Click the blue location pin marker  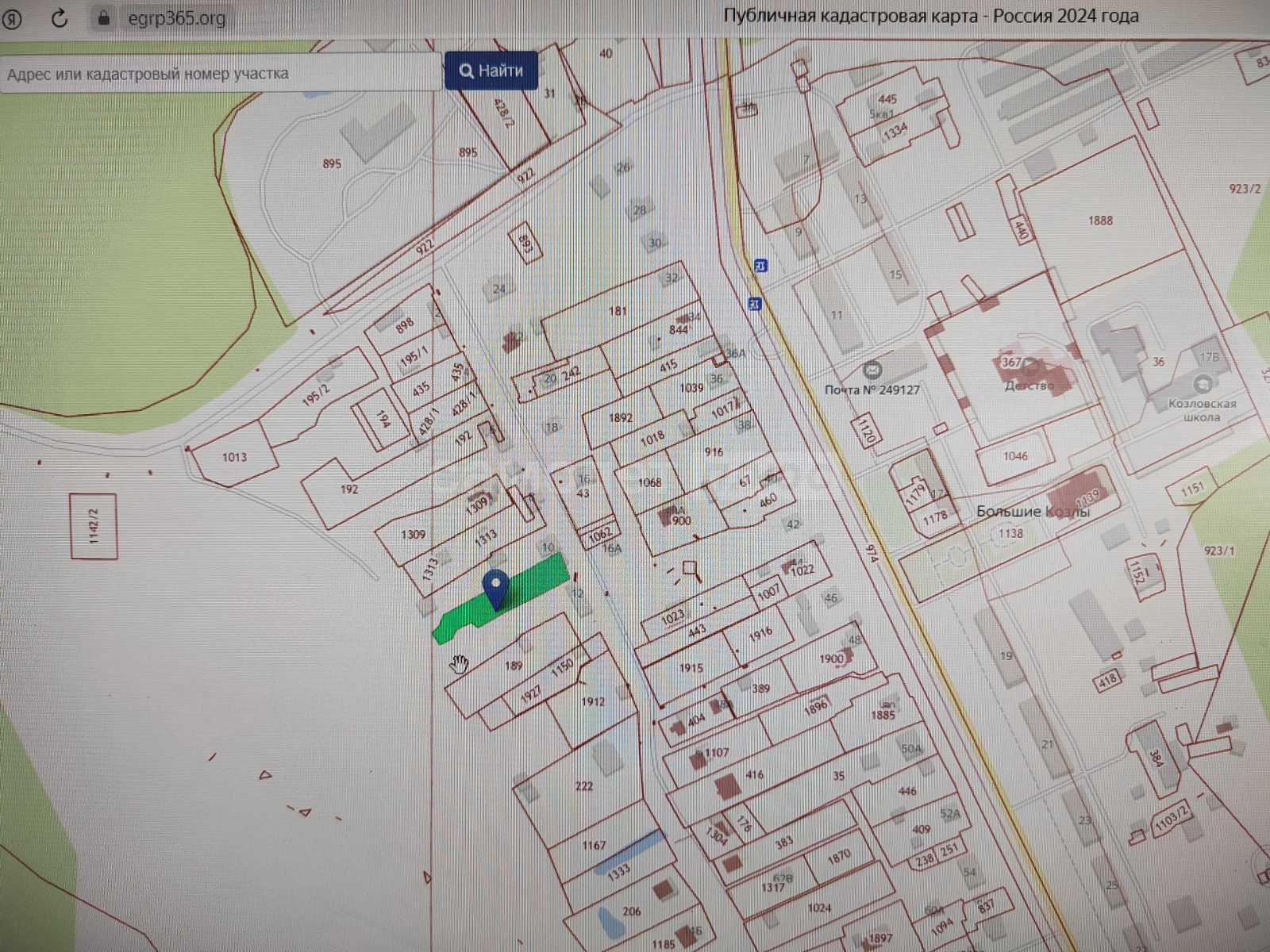(x=496, y=588)
